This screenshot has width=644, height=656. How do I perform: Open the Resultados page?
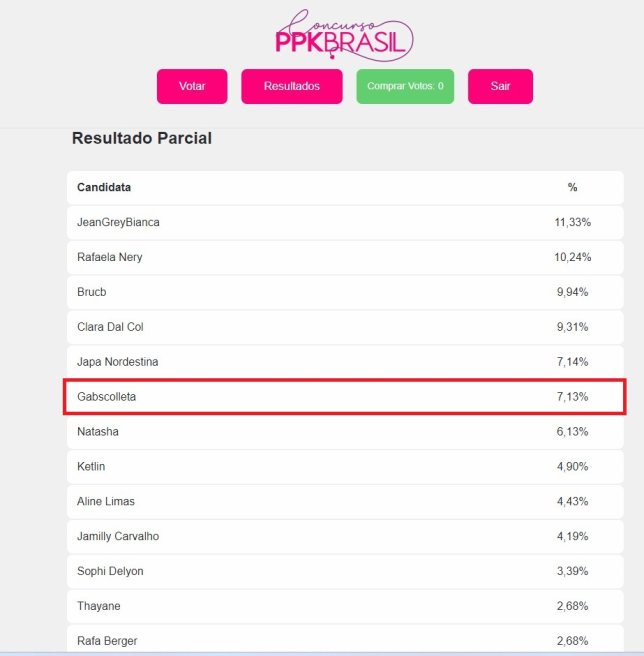(292, 86)
